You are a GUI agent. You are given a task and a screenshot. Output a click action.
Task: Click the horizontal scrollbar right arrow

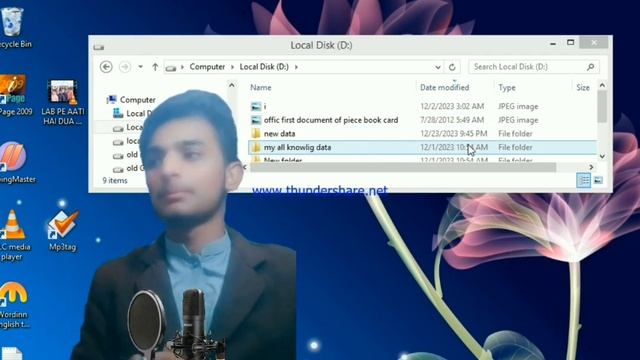point(591,167)
